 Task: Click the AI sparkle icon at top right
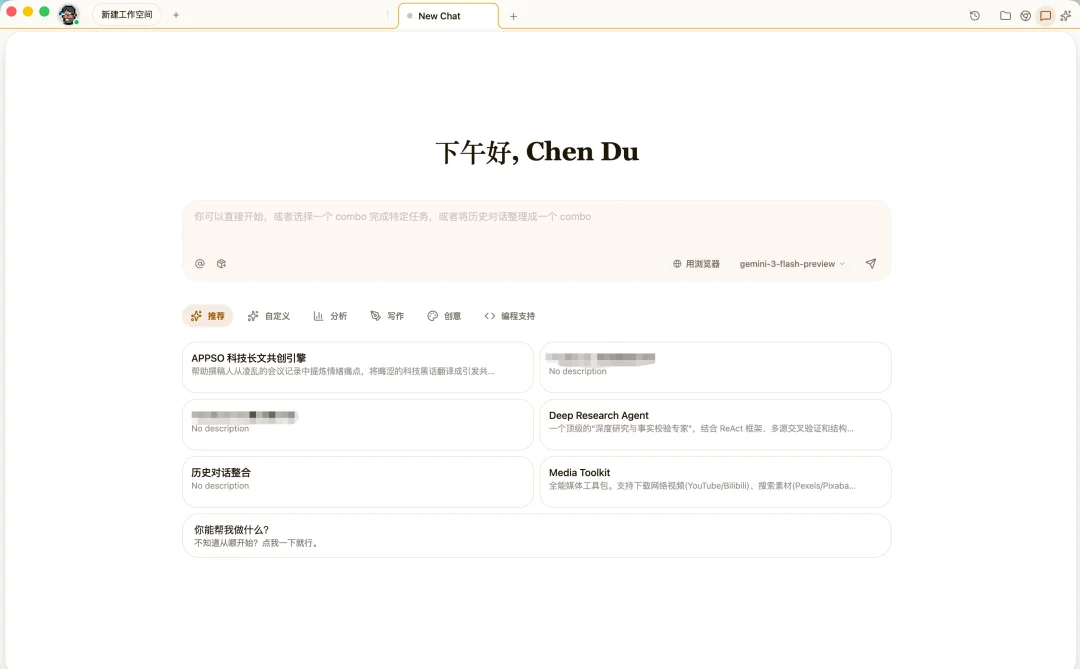click(1066, 15)
